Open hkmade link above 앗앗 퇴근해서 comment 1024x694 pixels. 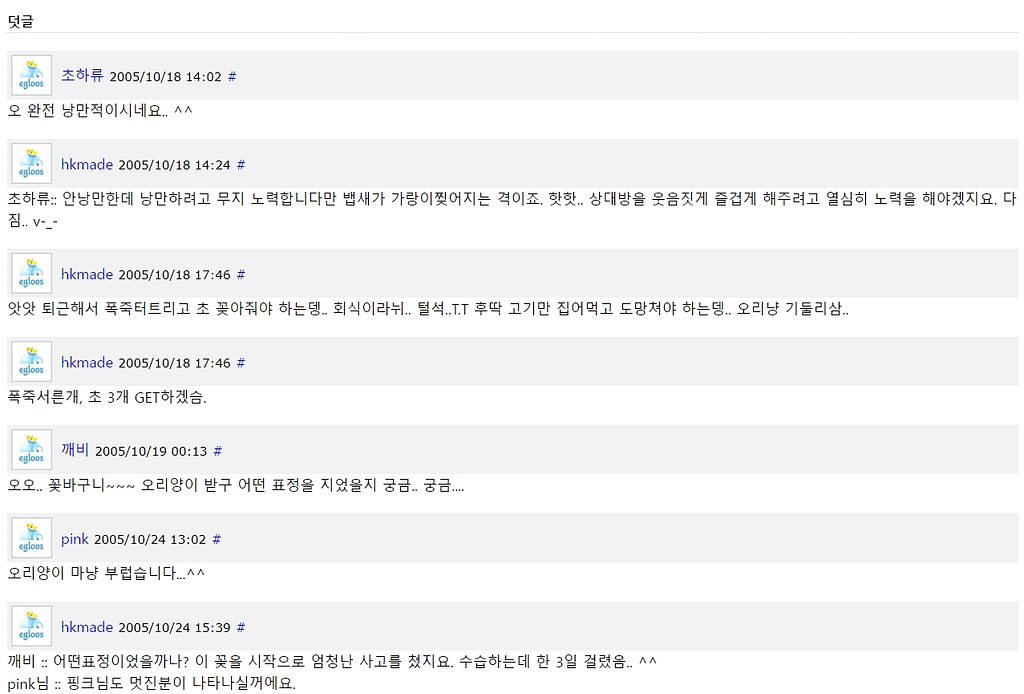click(87, 274)
